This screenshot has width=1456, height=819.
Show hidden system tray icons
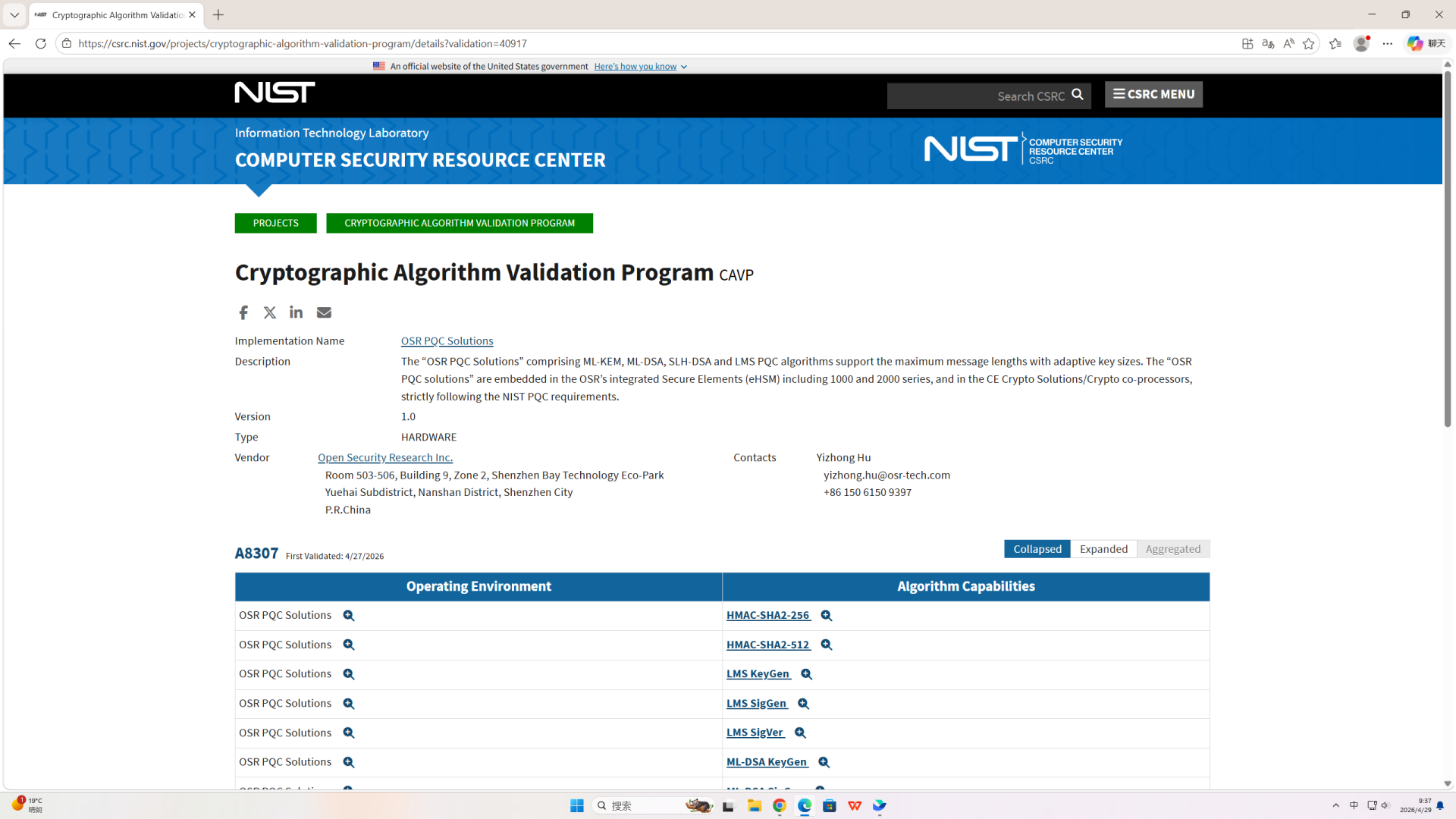(1335, 805)
